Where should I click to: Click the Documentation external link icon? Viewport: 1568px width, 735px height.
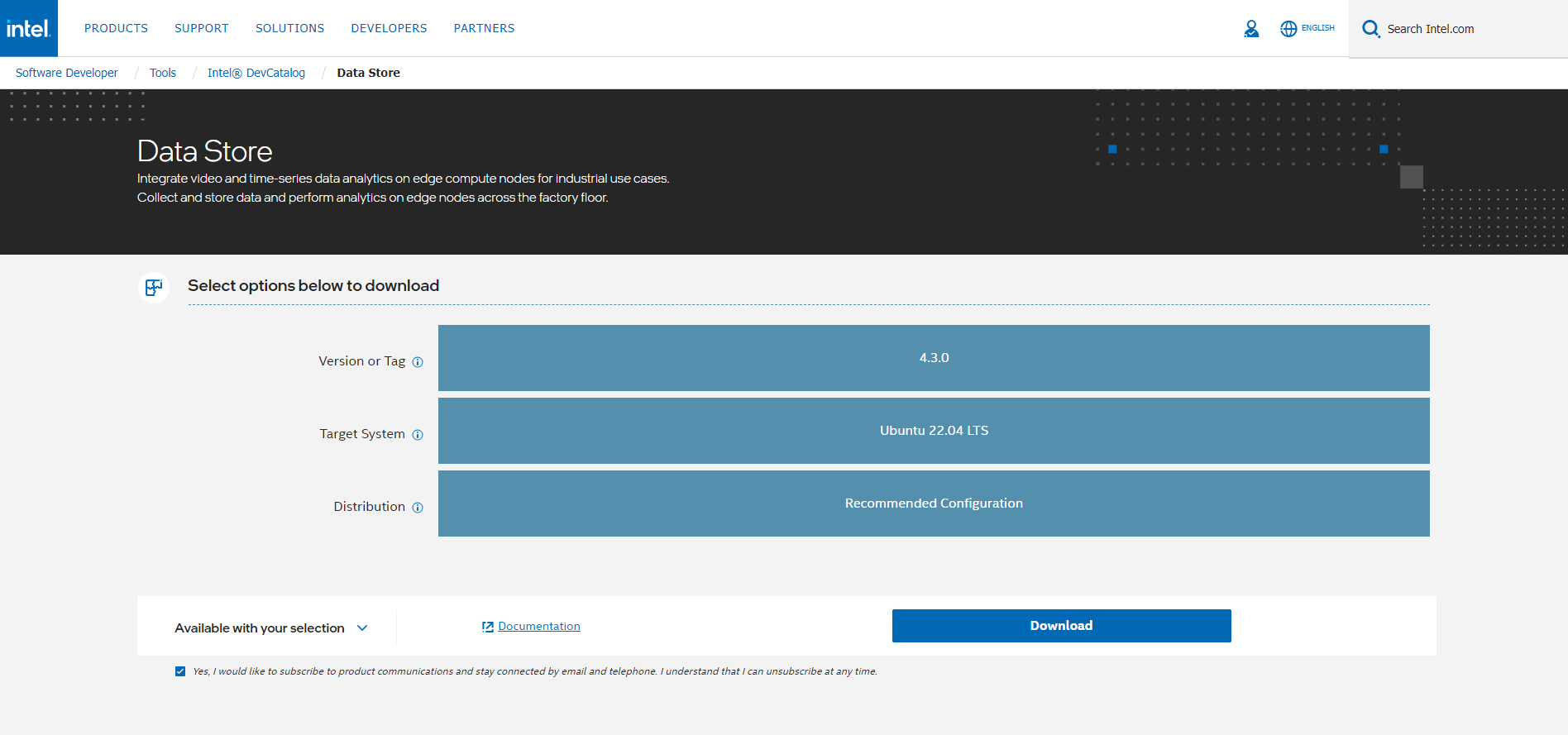[x=488, y=627]
